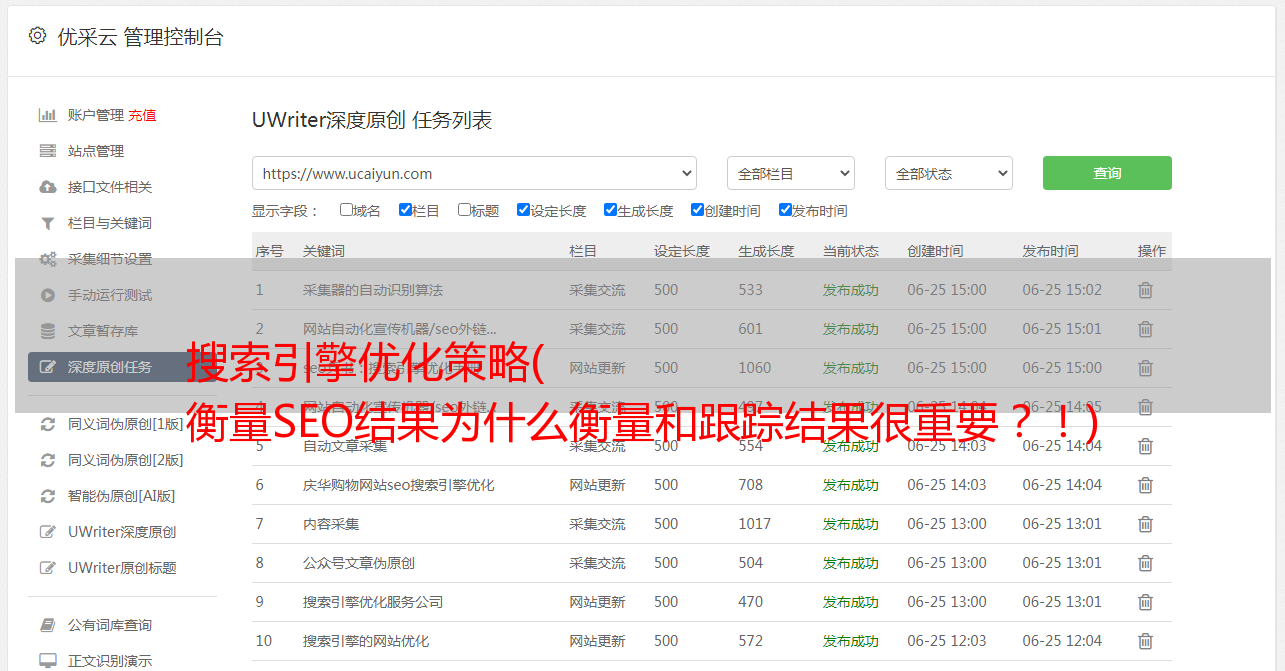Select UWriter原创标题 in the sidebar
Image resolution: width=1285 pixels, height=671 pixels.
[122, 568]
